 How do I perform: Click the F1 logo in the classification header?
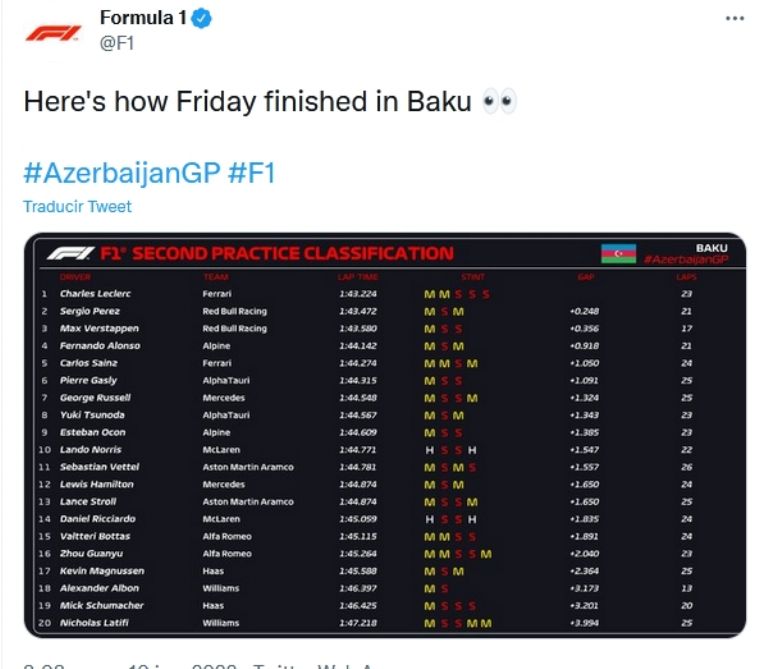[70, 254]
